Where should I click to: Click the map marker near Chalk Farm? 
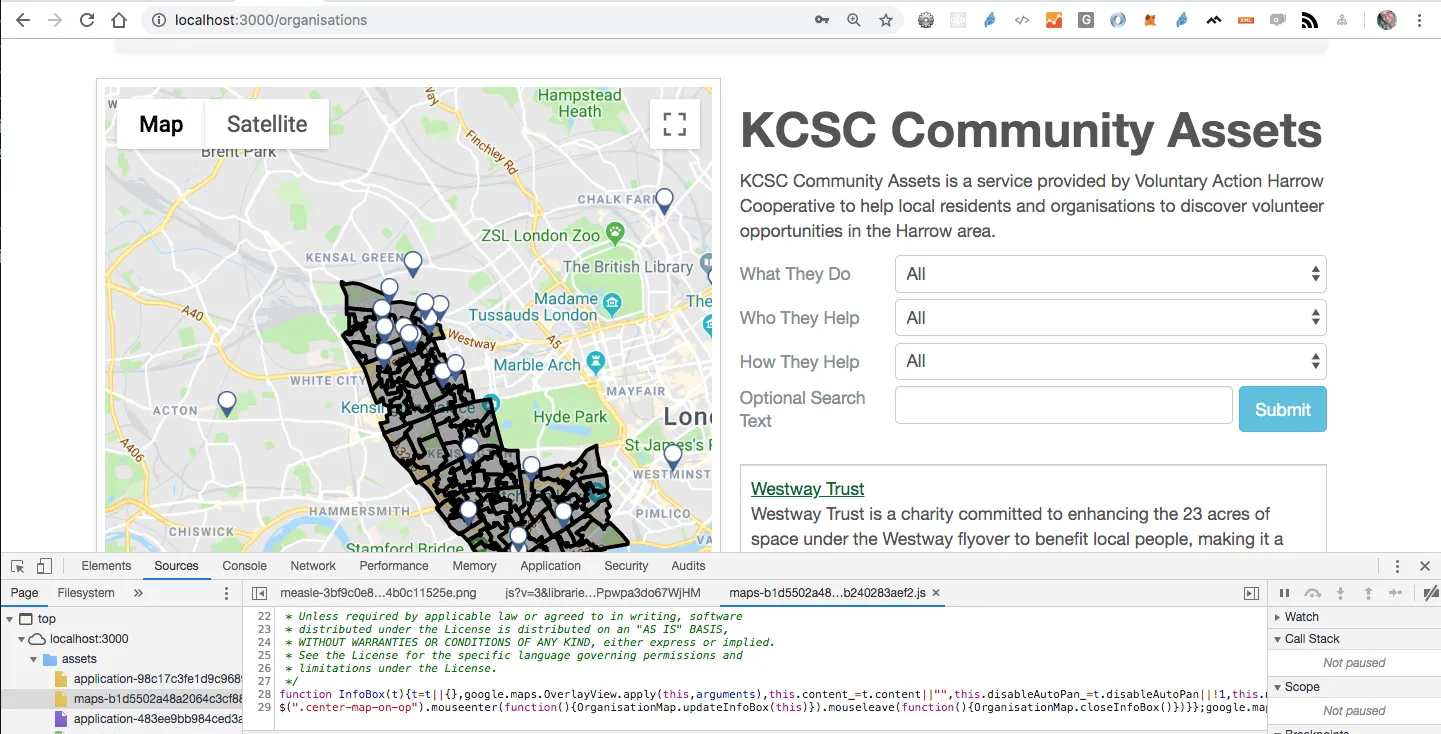point(664,200)
